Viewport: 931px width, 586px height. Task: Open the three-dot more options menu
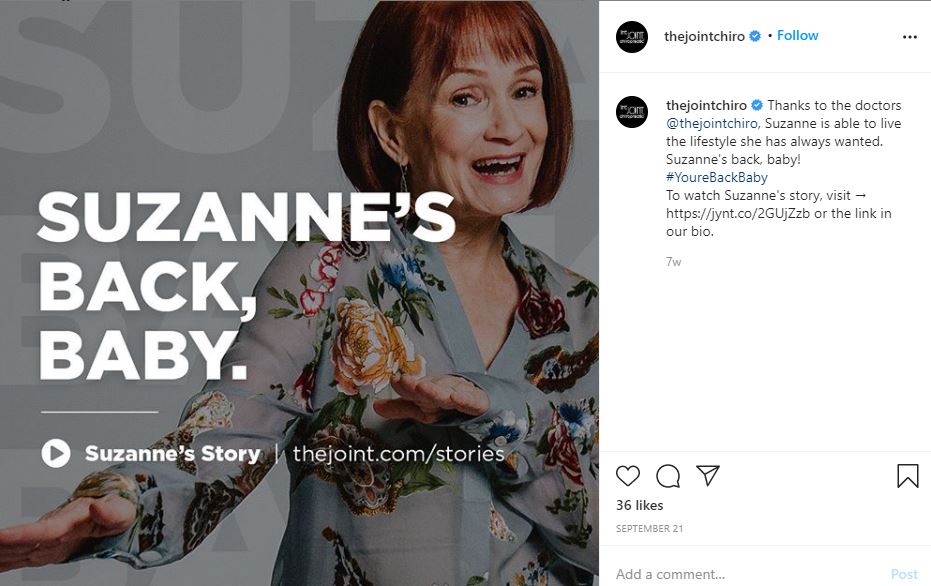[x=909, y=37]
